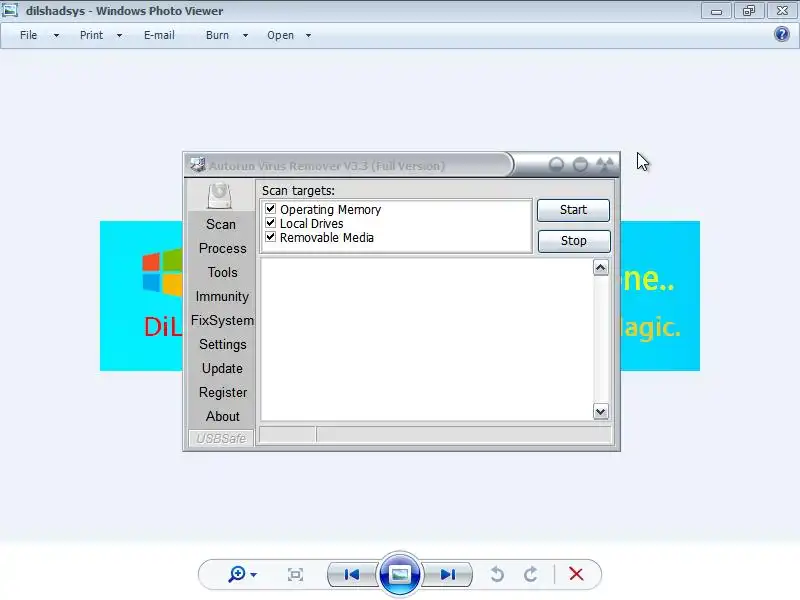This screenshot has height=600, width=800.
Task: Click the USBSafe button
Action: pyautogui.click(x=221, y=438)
